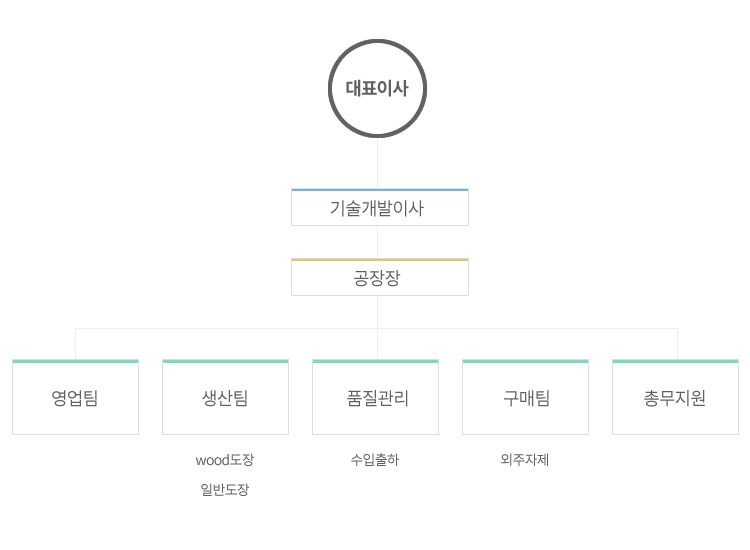Click green top bar of 생산팀 box
The height and width of the screenshot is (550, 750).
click(x=225, y=361)
